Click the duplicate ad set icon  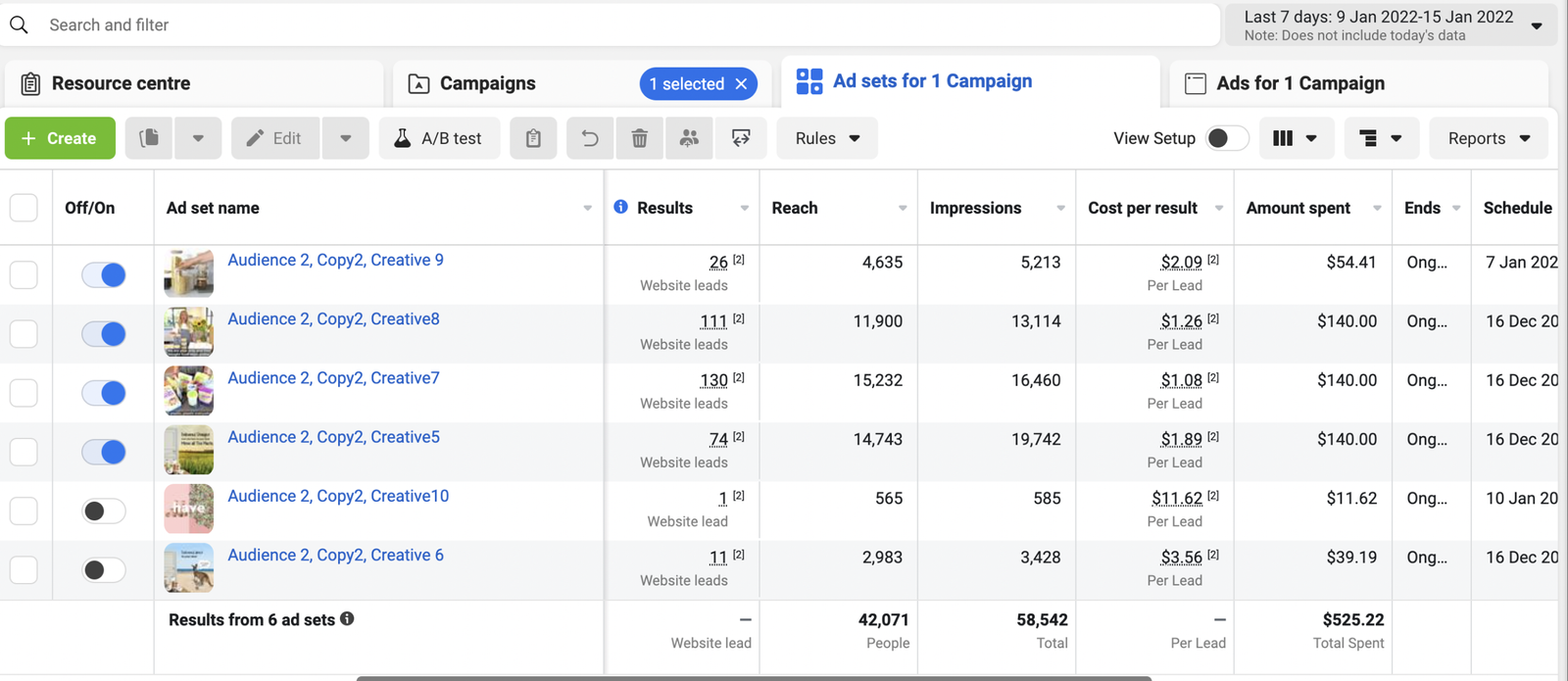click(150, 138)
